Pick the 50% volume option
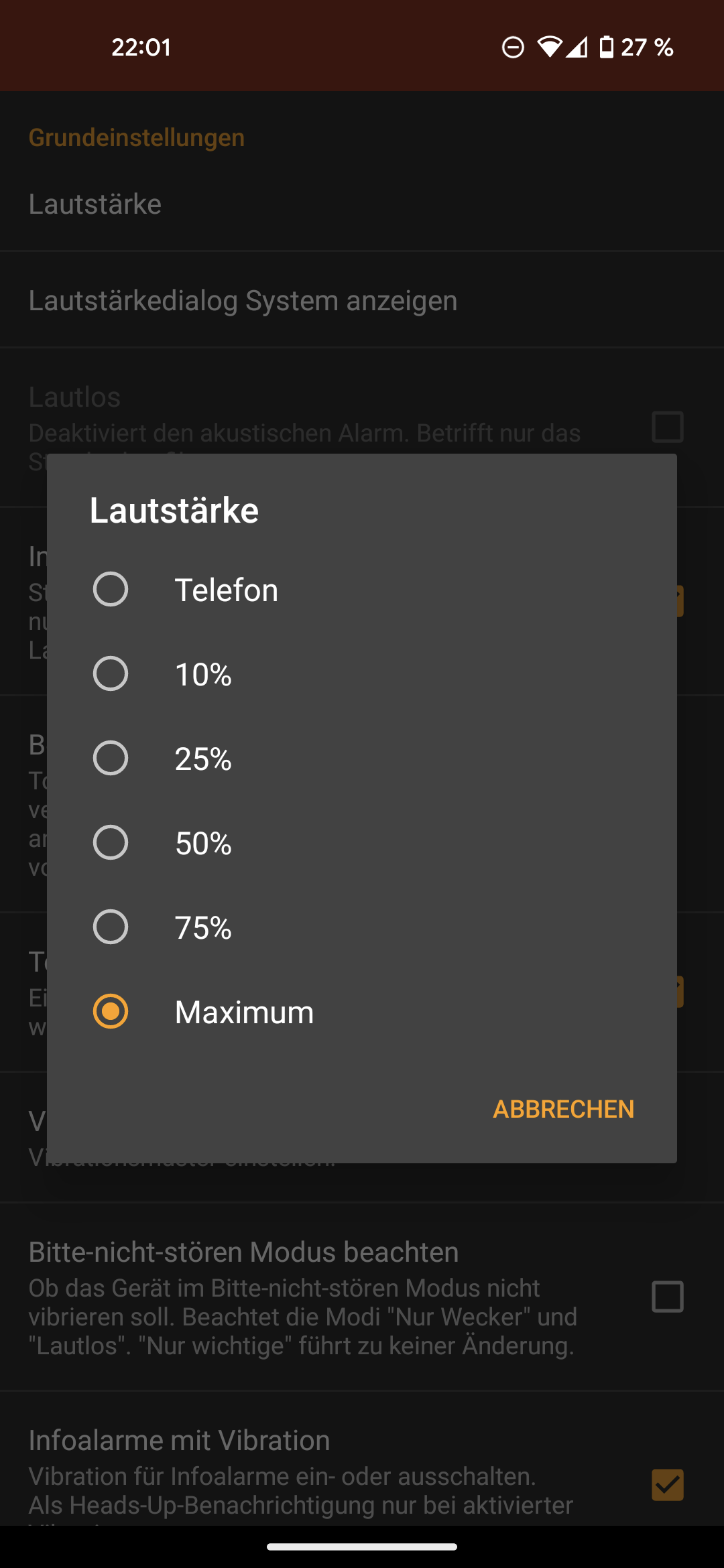This screenshot has width=724, height=1568. tap(111, 843)
